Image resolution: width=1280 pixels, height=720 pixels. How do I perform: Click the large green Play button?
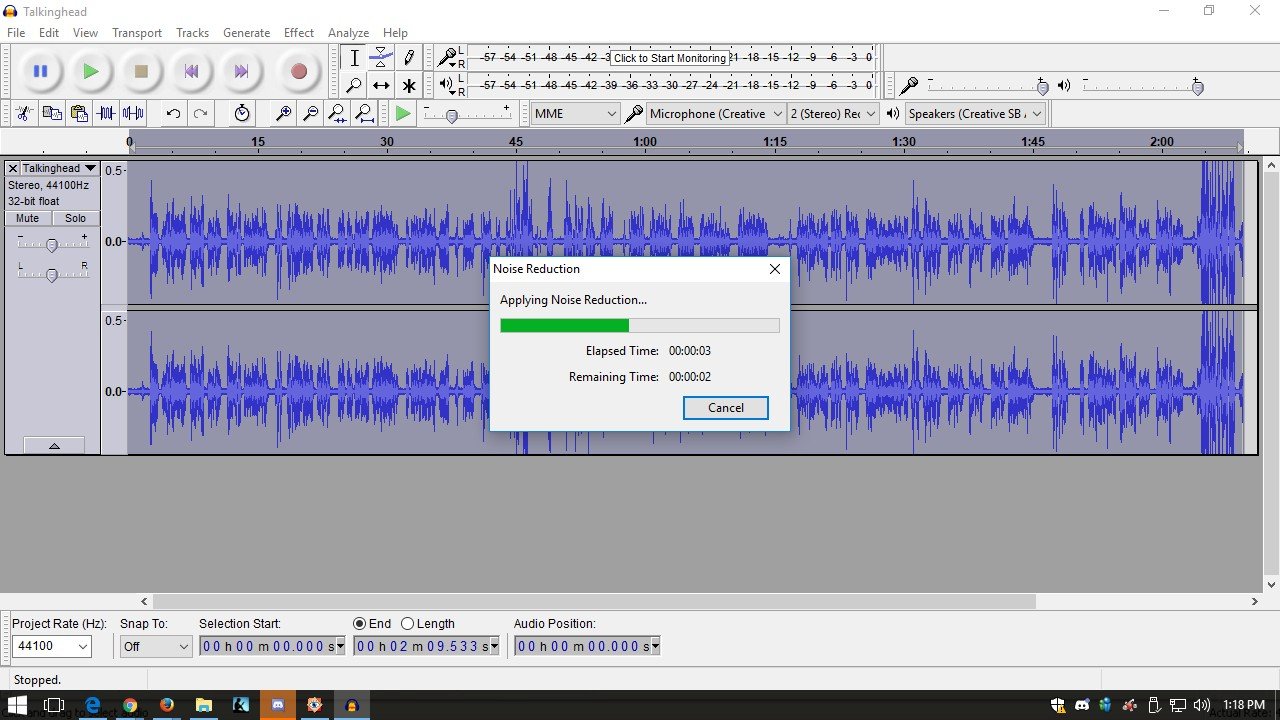click(x=90, y=71)
